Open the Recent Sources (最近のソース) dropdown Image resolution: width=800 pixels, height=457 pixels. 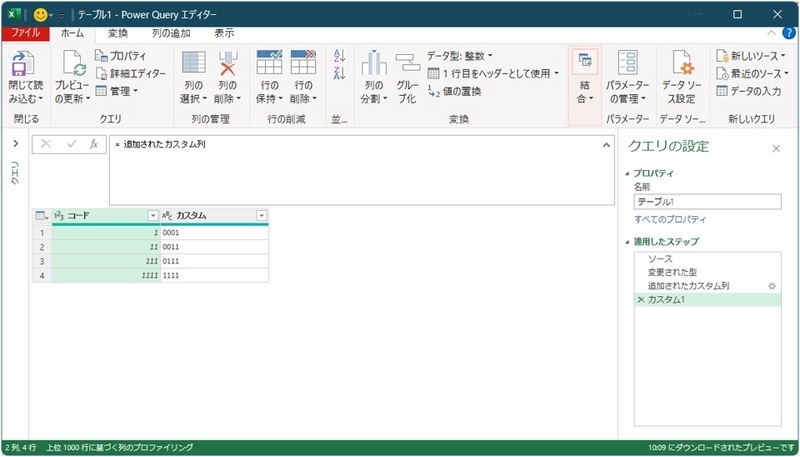(753, 73)
